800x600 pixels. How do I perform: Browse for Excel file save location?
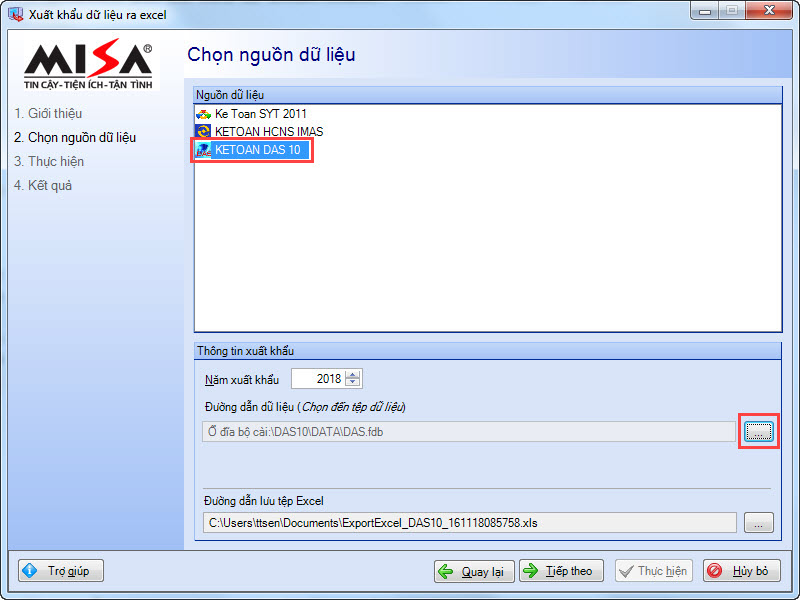click(759, 523)
